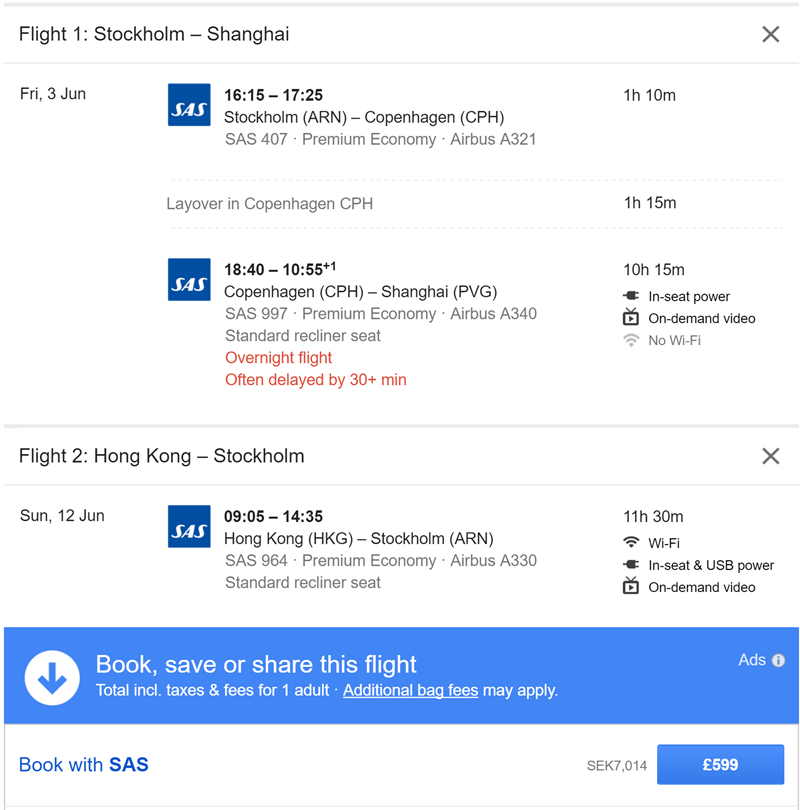Open the Ads info icon
The height and width of the screenshot is (810, 800).
tap(778, 660)
